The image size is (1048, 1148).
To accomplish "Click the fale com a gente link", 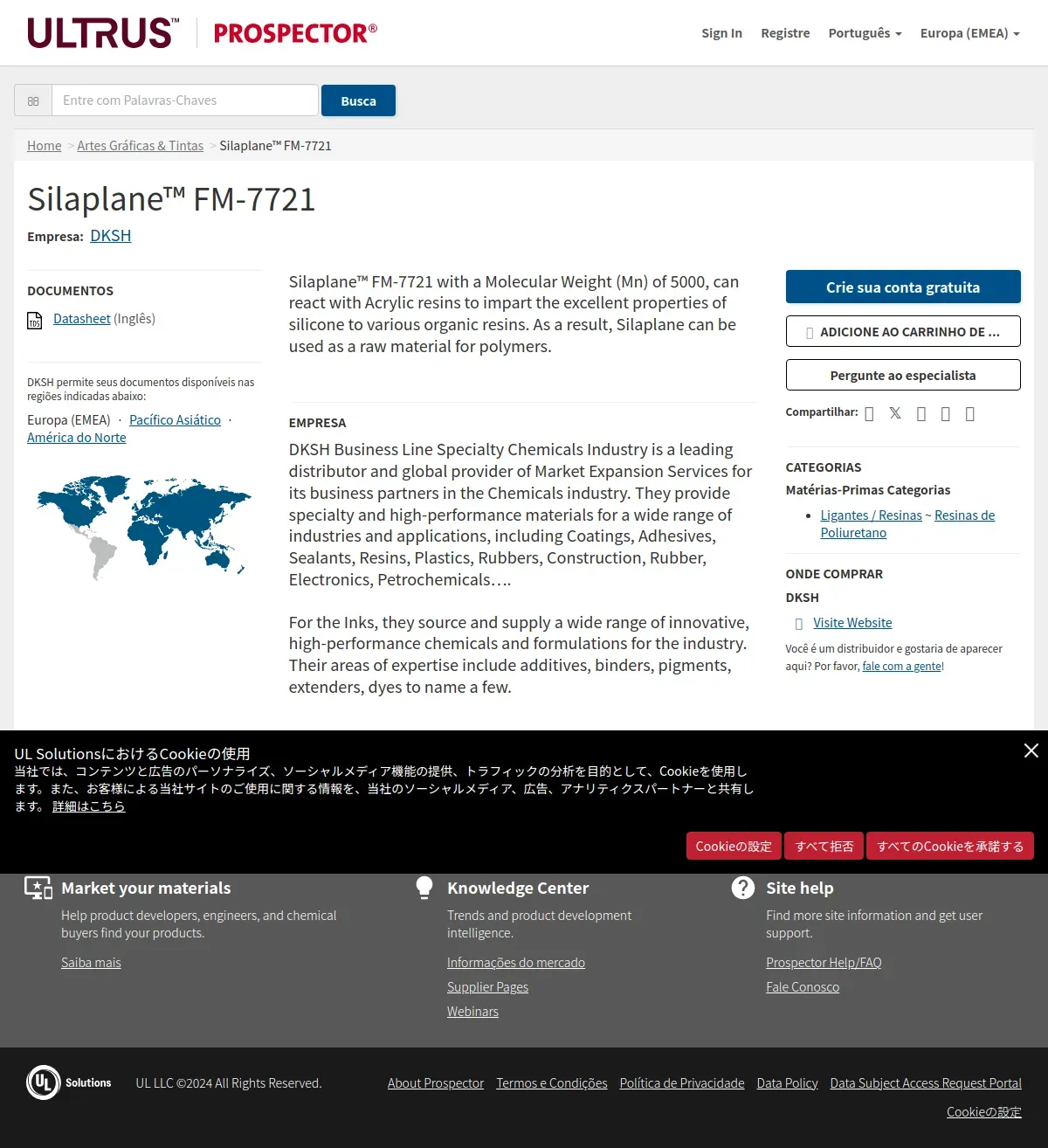I will pos(901,667).
